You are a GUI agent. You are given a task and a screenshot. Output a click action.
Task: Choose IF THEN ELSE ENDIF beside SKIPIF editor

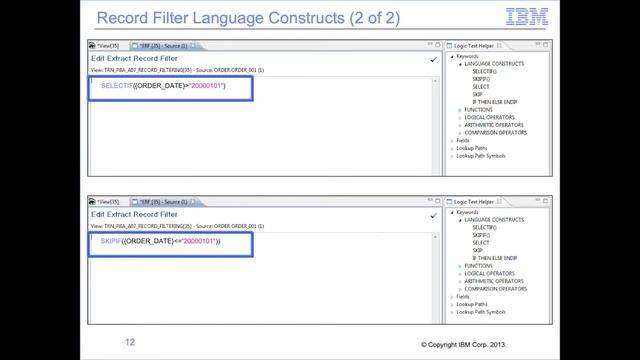pos(495,258)
